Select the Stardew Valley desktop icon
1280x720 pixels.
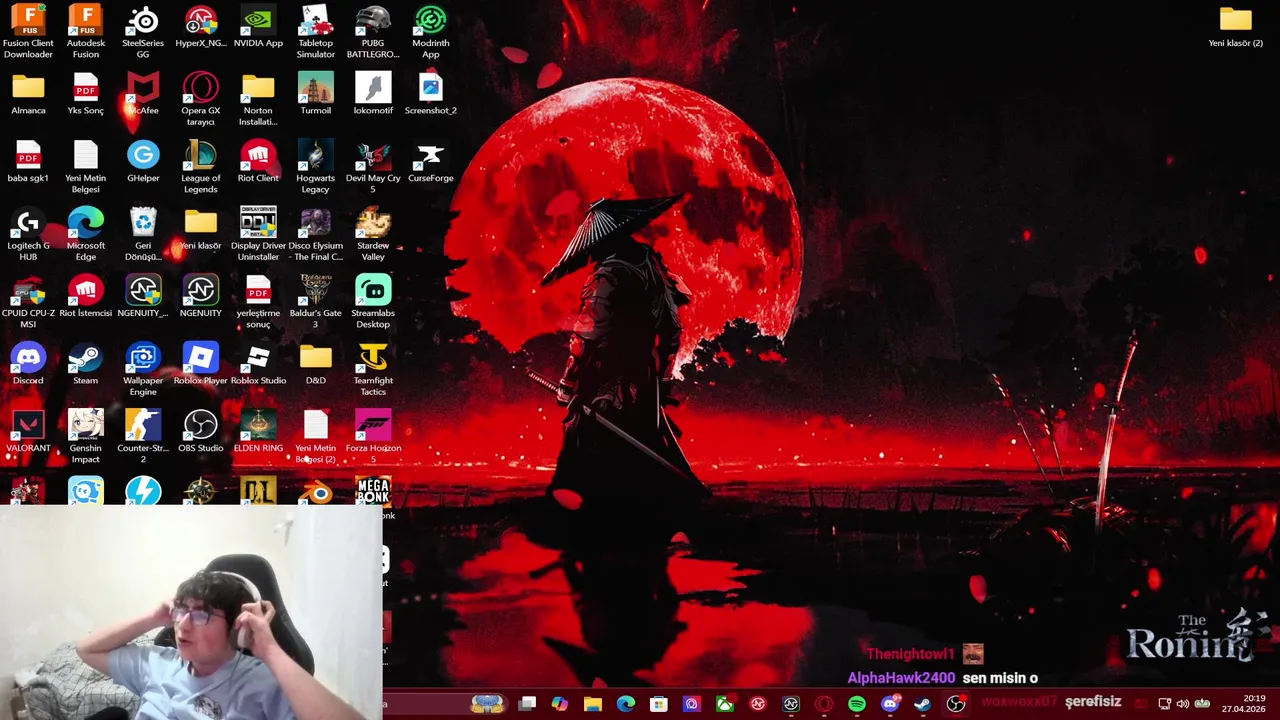point(373,234)
